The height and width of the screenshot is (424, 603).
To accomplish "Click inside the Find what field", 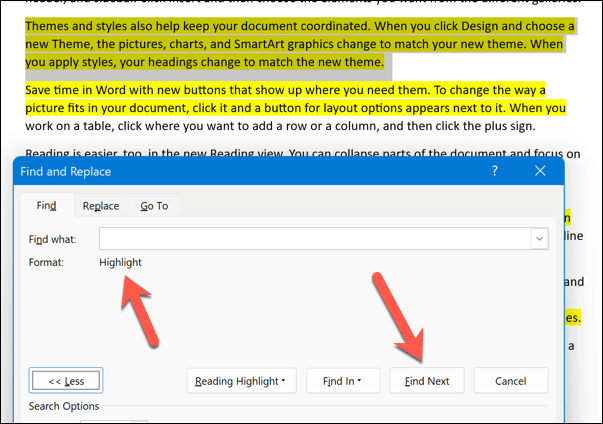I will pyautogui.click(x=315, y=238).
